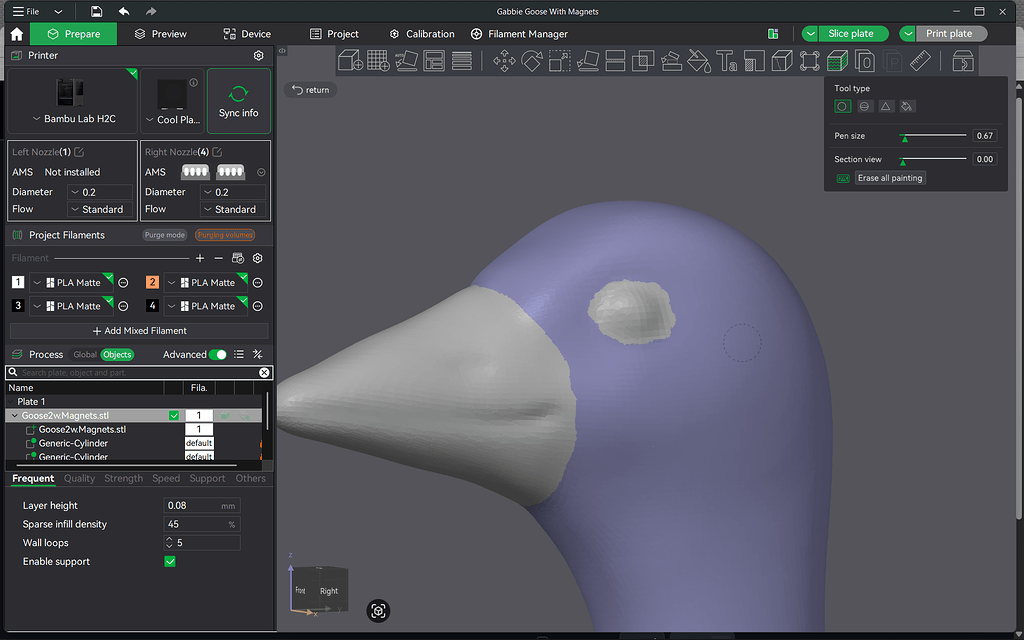Add a filament with plus icon
The image size is (1024, 640).
click(x=200, y=258)
